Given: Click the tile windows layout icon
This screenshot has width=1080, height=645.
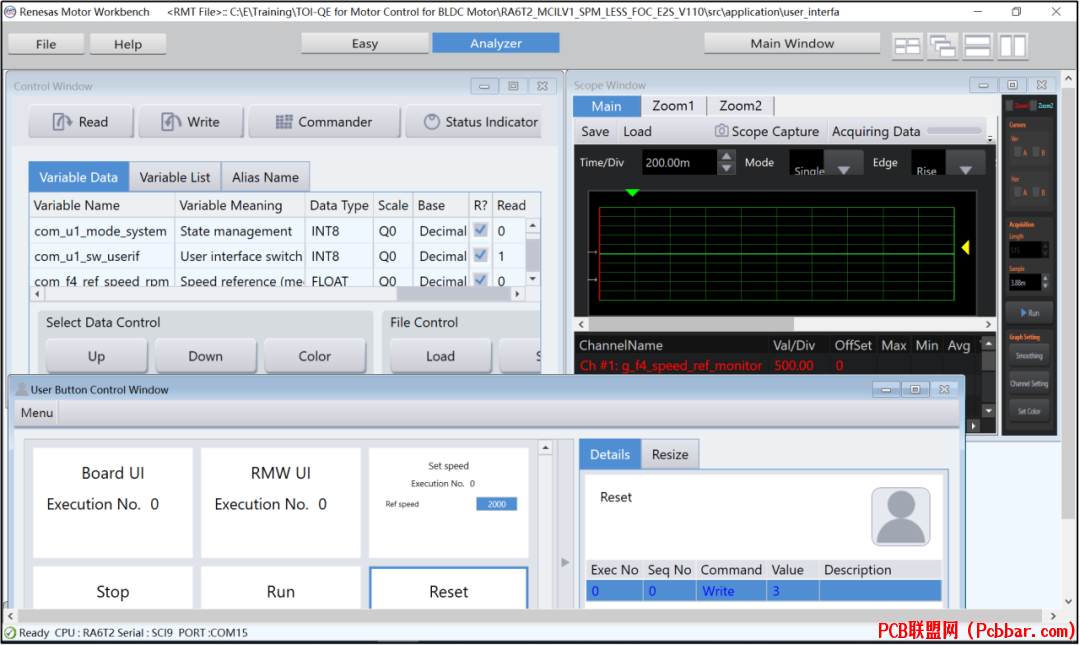Looking at the screenshot, I should tap(907, 46).
